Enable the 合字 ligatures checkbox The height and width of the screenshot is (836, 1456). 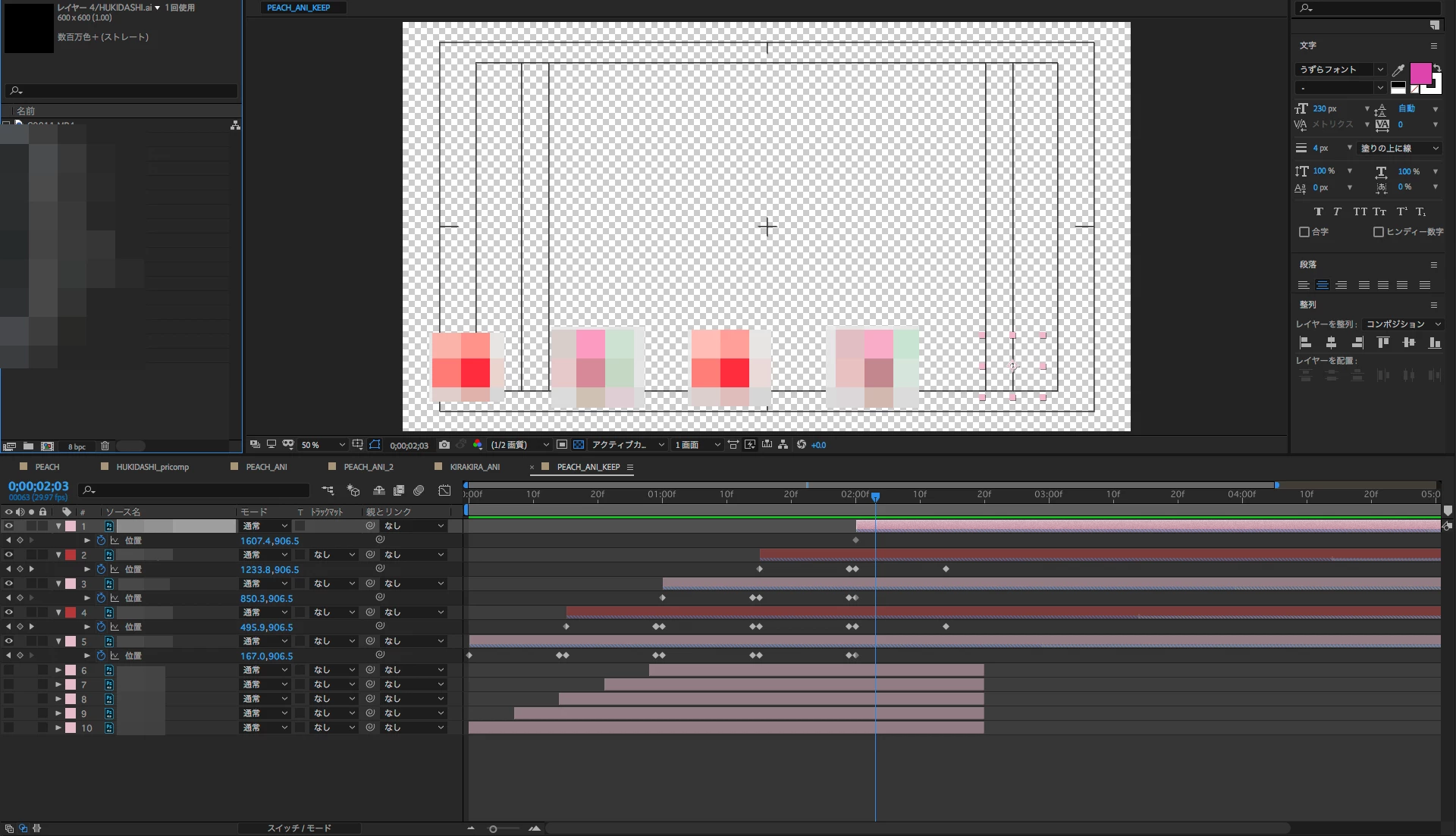[x=1304, y=232]
